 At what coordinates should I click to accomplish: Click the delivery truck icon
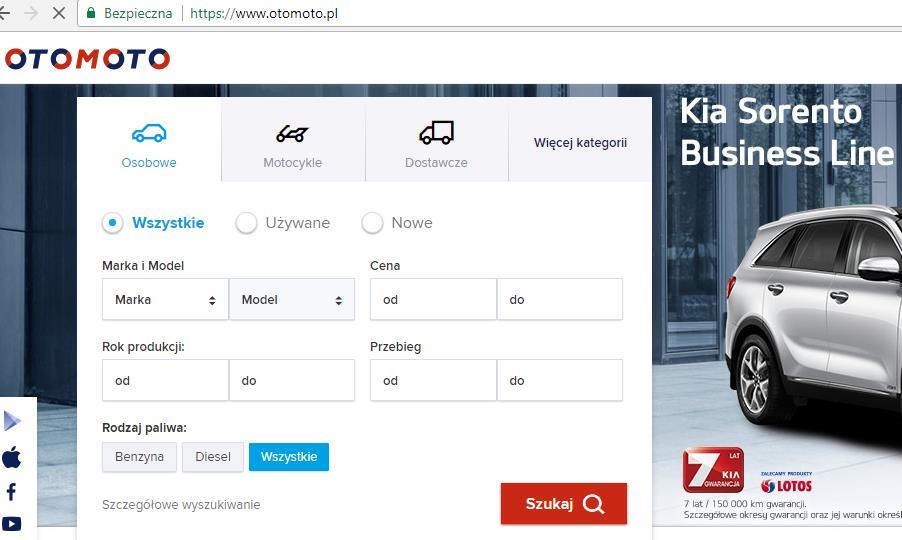point(436,133)
